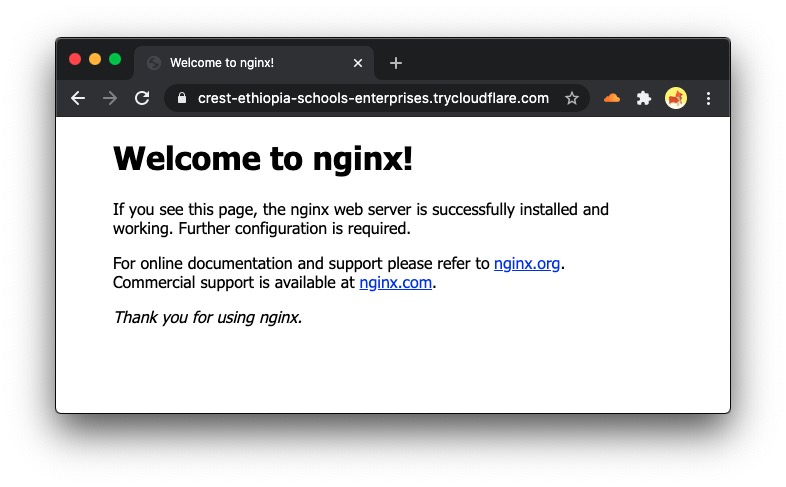Open the orange Cloudflare extension icon
786x487 pixels.
pyautogui.click(x=612, y=98)
